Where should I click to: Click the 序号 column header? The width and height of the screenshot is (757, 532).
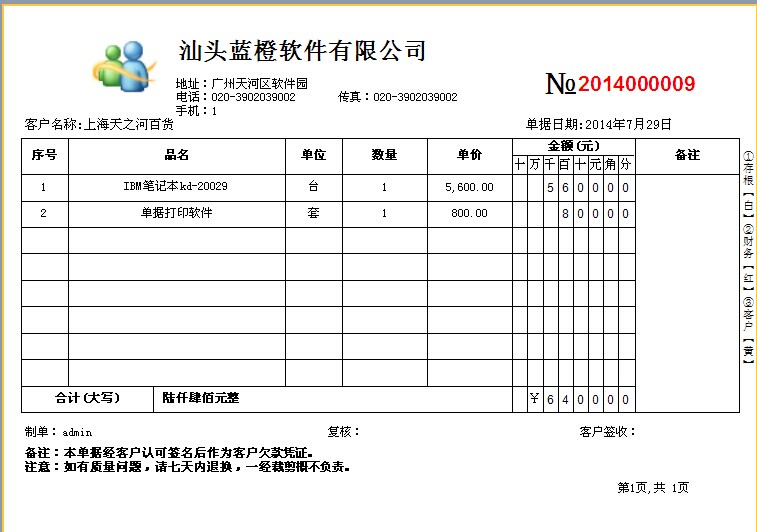tap(44, 155)
